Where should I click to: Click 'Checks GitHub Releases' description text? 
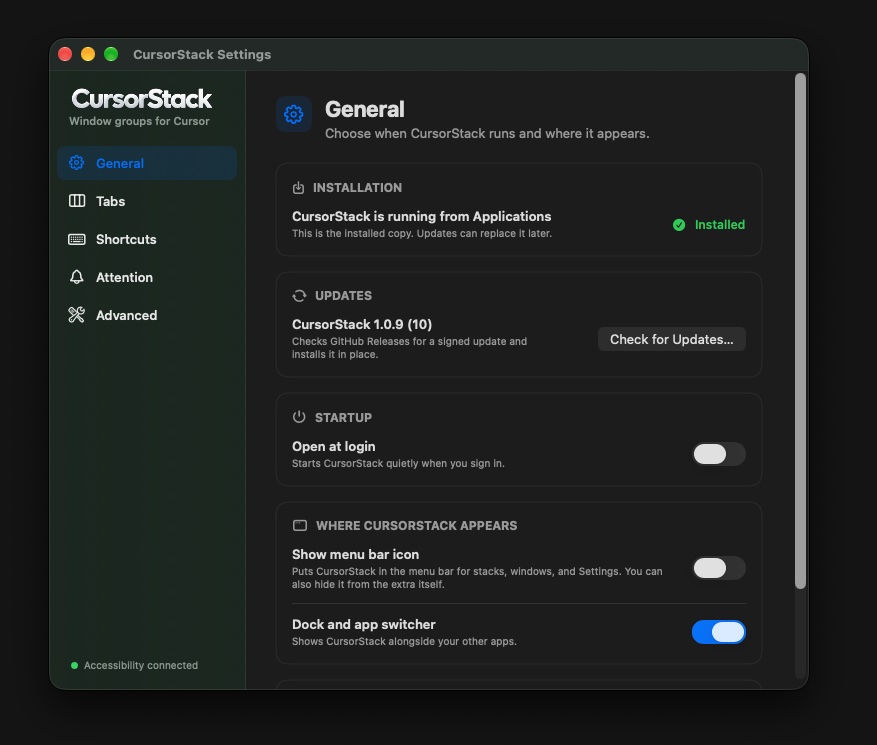(x=409, y=348)
